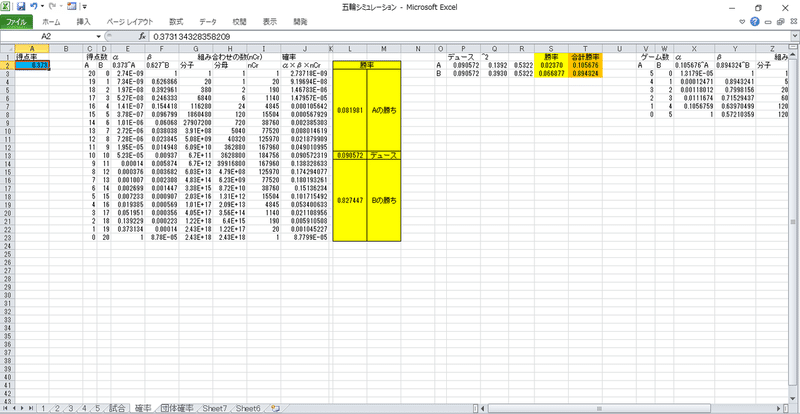Image resolution: width=800 pixels, height=414 pixels.
Task: Open the ページ レイアウト ribbon tab
Action: [x=130, y=22]
